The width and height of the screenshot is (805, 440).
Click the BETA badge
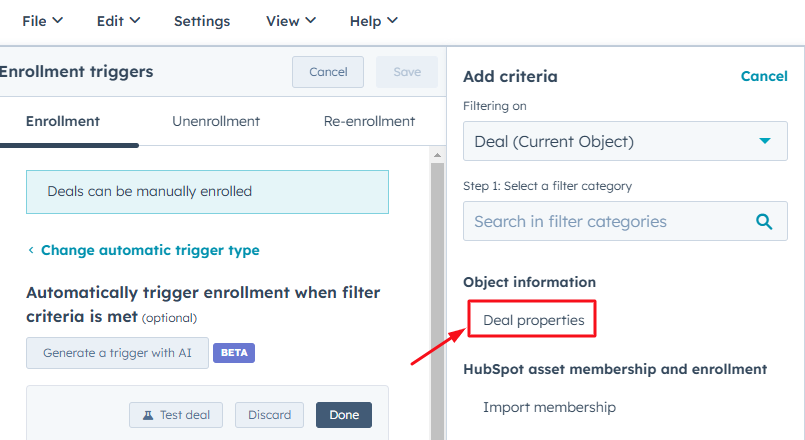234,353
